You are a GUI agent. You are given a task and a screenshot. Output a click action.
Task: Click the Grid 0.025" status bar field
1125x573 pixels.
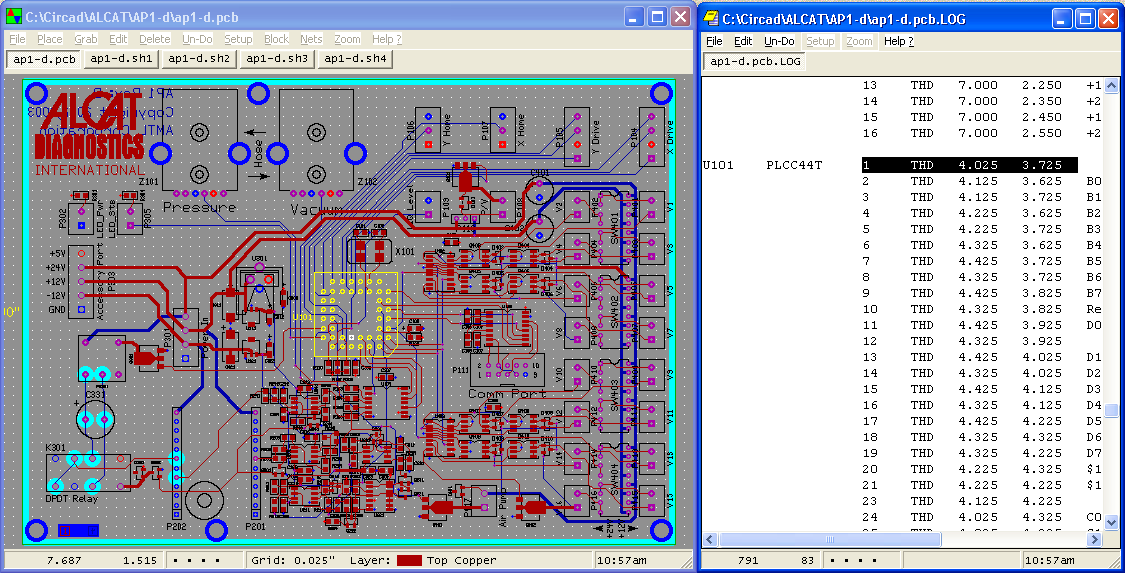(291, 561)
